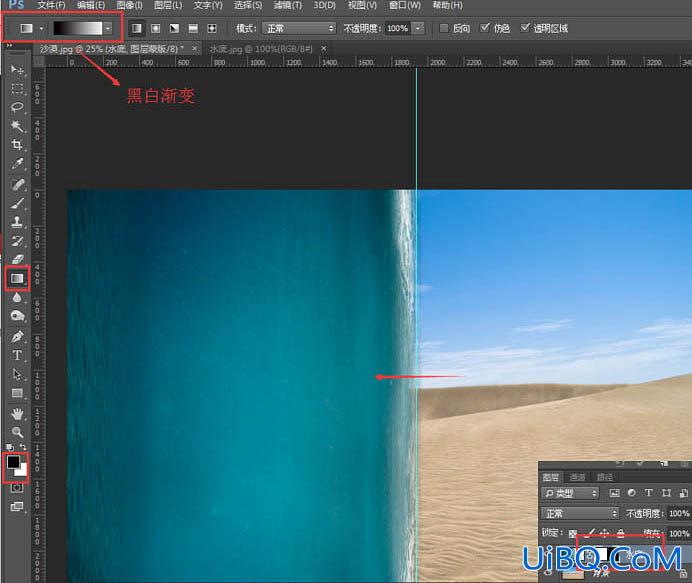Choose linear gradient style

click(137, 28)
